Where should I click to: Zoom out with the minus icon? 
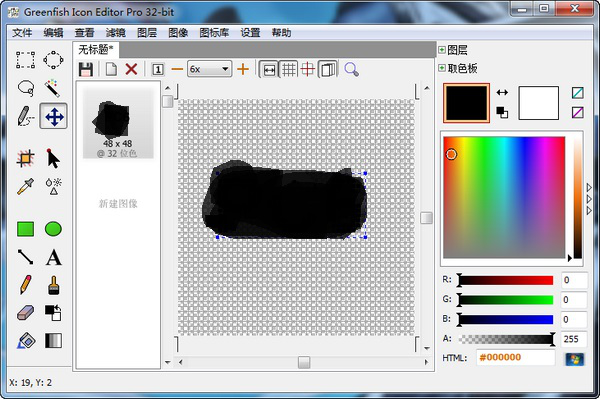coord(177,69)
